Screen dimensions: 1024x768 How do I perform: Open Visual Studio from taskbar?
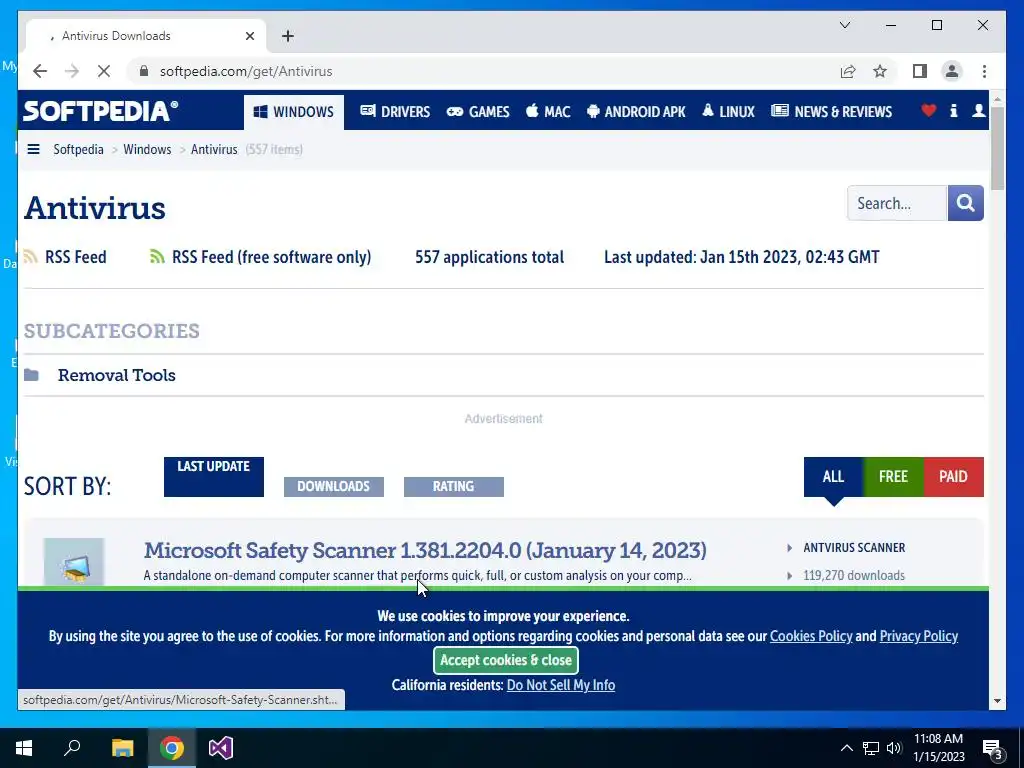(221, 748)
